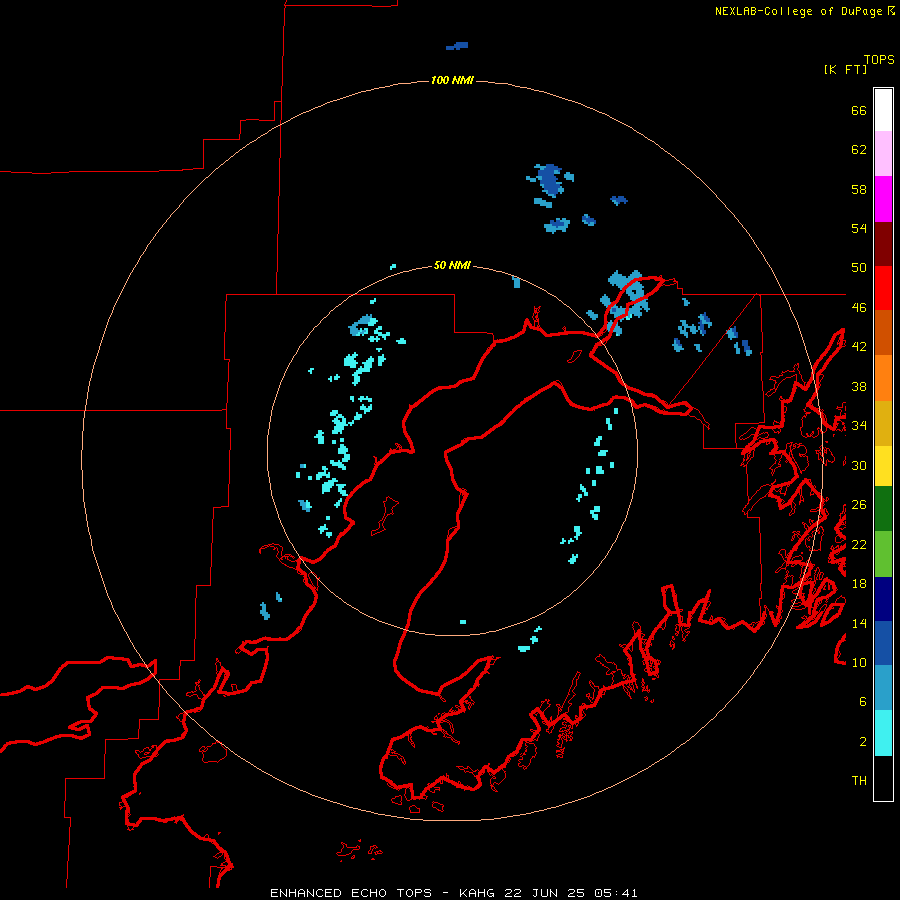The image size is (900, 900).
Task: Click the navy legend swatch
Action: (x=883, y=599)
